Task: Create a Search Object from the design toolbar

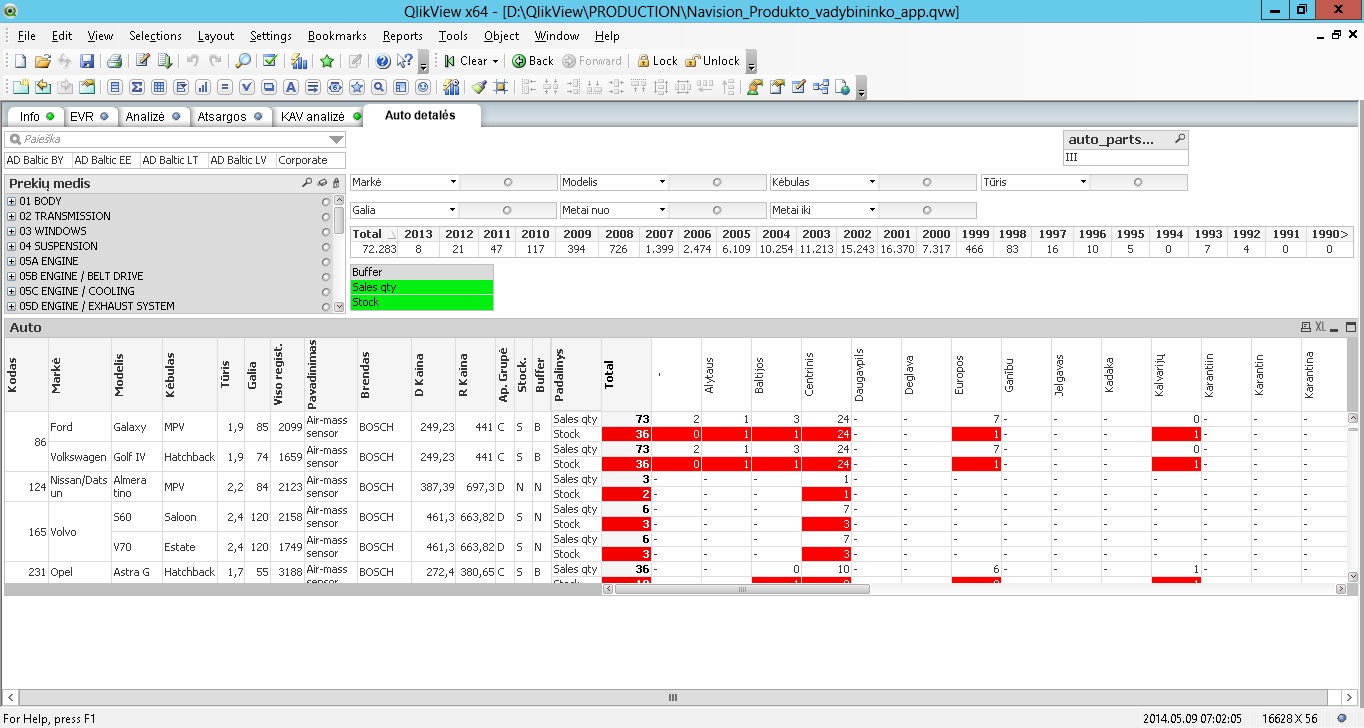Action: coord(378,87)
